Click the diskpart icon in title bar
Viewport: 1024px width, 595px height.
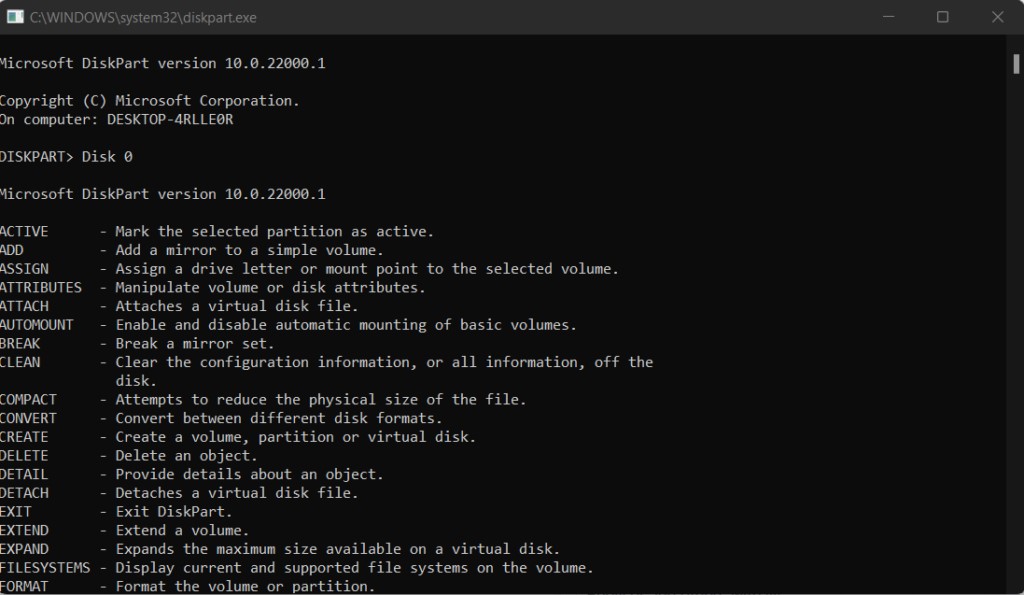coord(15,17)
